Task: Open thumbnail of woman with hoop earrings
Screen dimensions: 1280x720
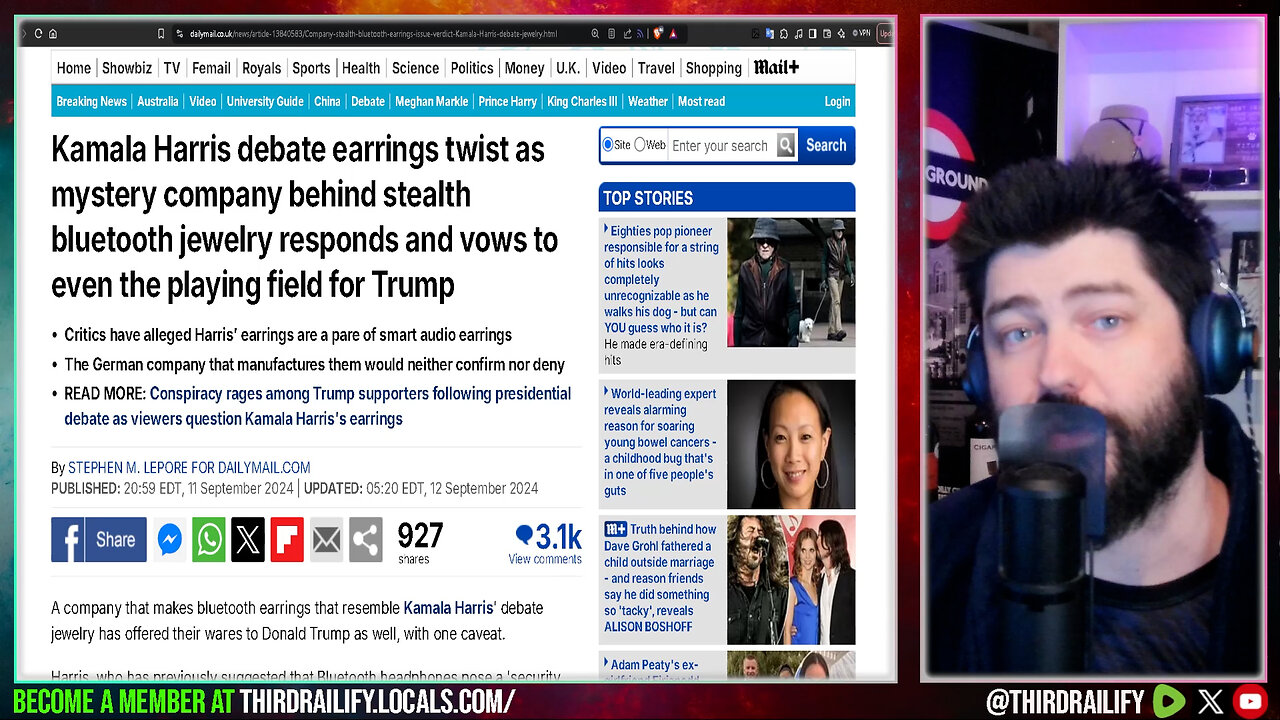Action: (x=791, y=444)
